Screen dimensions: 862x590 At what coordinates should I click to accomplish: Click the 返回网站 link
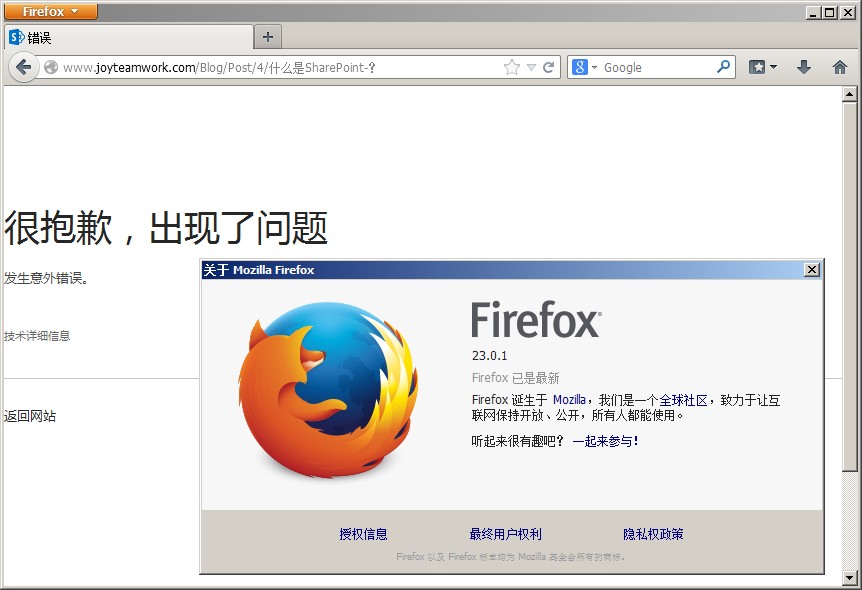tap(30, 416)
